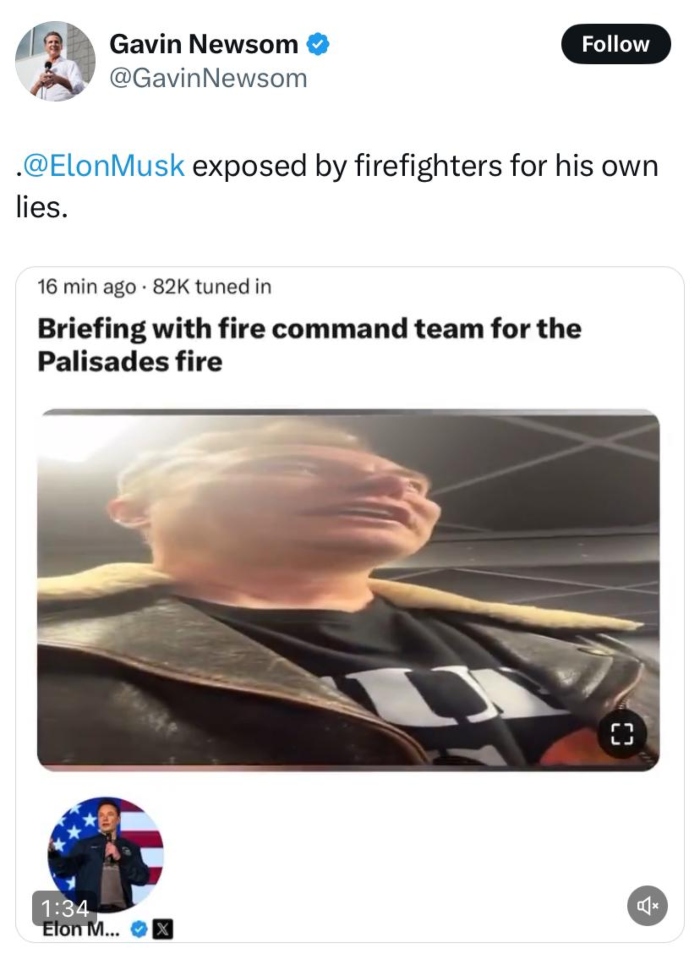Click the verified badge beside Elon M...
This screenshot has height=976, width=700.
(x=139, y=929)
